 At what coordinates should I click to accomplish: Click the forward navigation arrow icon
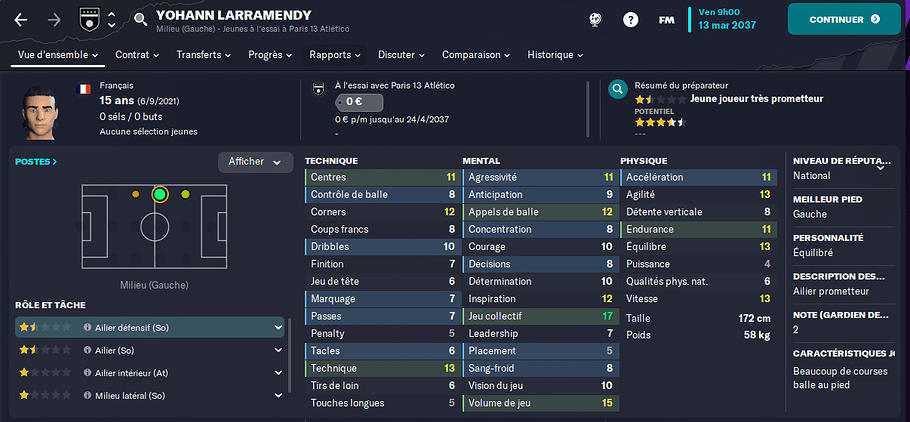tap(55, 20)
